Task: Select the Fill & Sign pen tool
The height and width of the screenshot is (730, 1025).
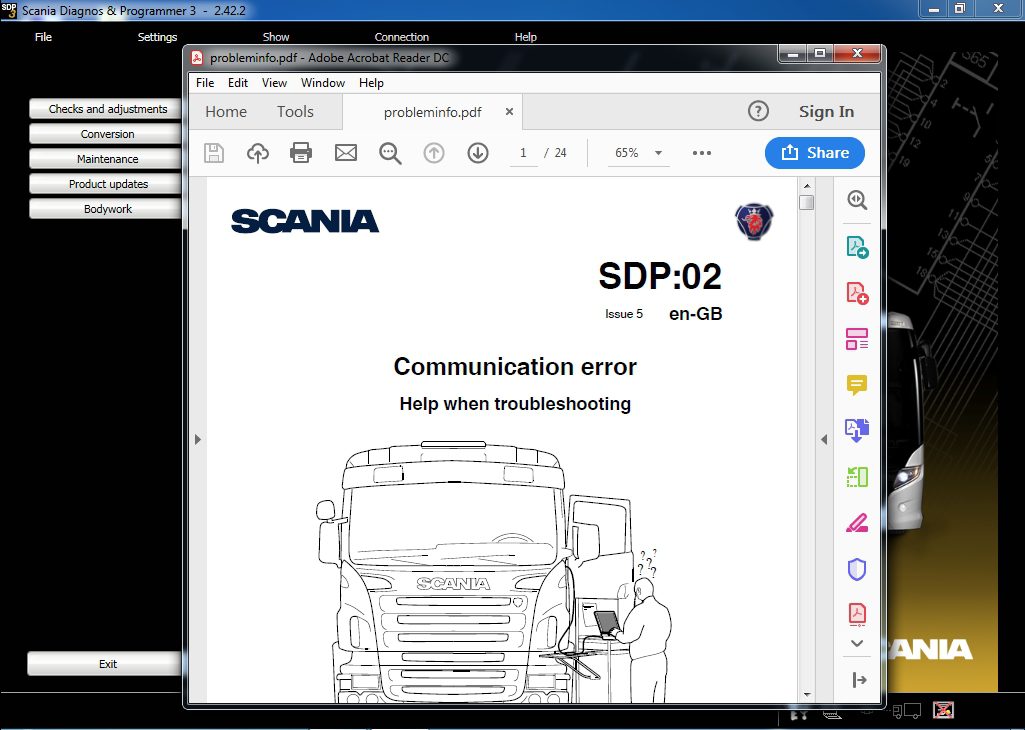Action: 857,522
